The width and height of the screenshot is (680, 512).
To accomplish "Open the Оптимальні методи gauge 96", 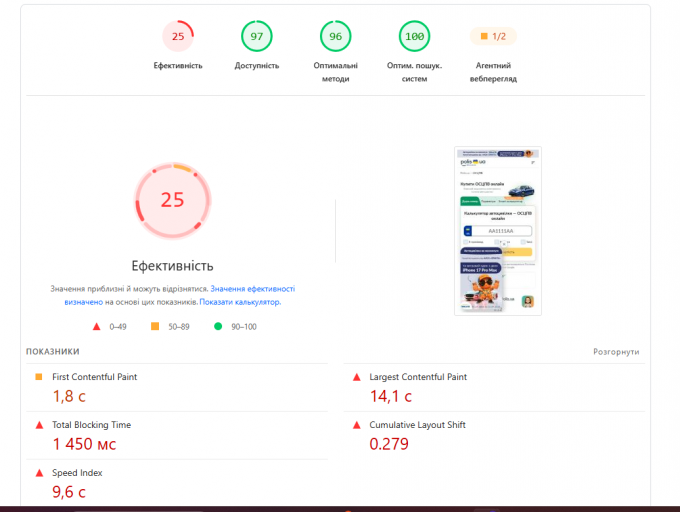I will click(336, 36).
